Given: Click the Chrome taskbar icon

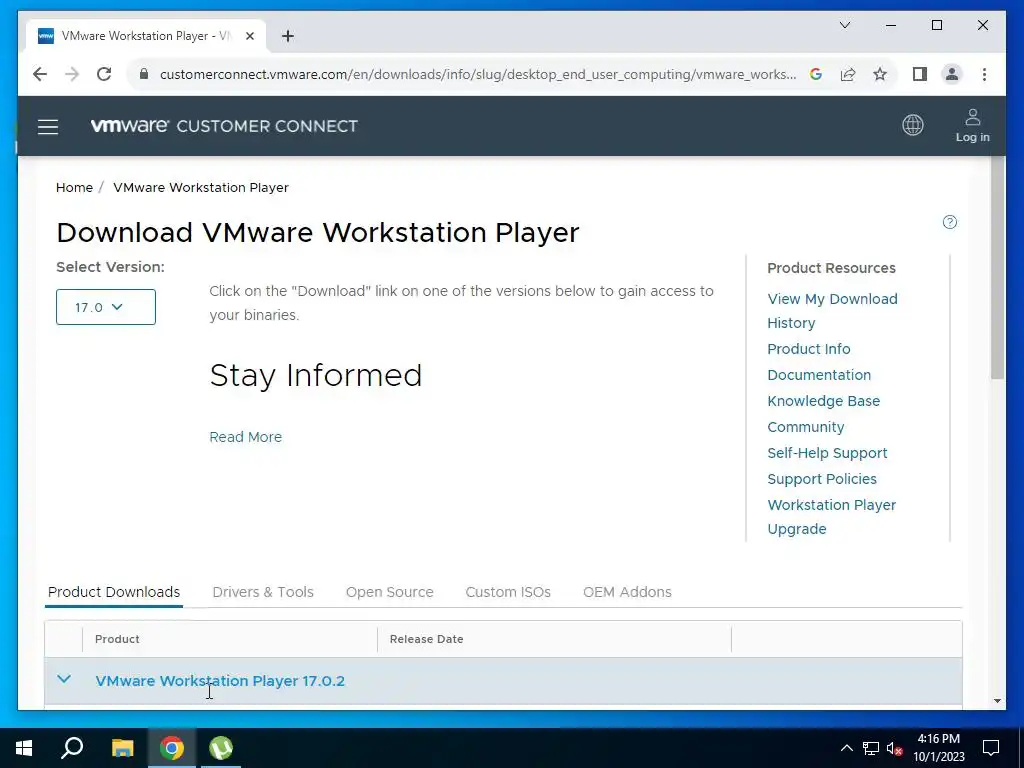Looking at the screenshot, I should point(172,748).
